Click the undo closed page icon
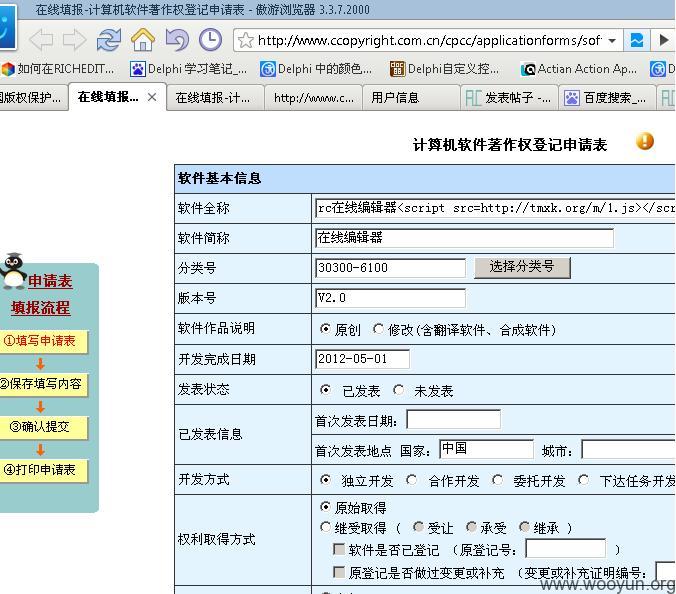Viewport: 676px width, 594px height. [177, 40]
